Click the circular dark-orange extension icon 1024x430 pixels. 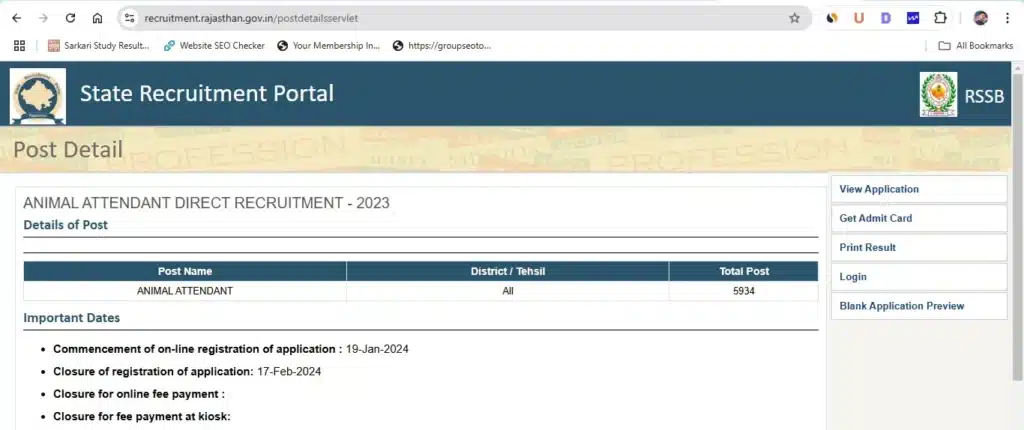pos(832,18)
